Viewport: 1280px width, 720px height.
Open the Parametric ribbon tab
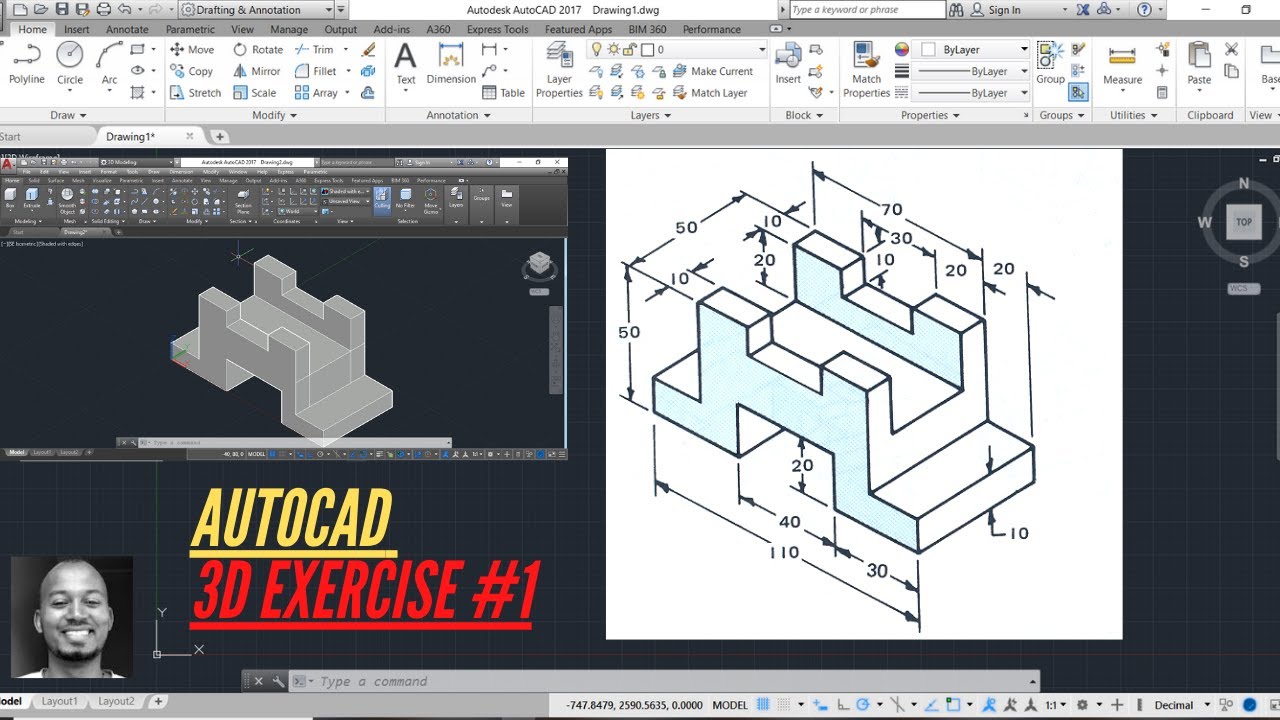pyautogui.click(x=190, y=29)
